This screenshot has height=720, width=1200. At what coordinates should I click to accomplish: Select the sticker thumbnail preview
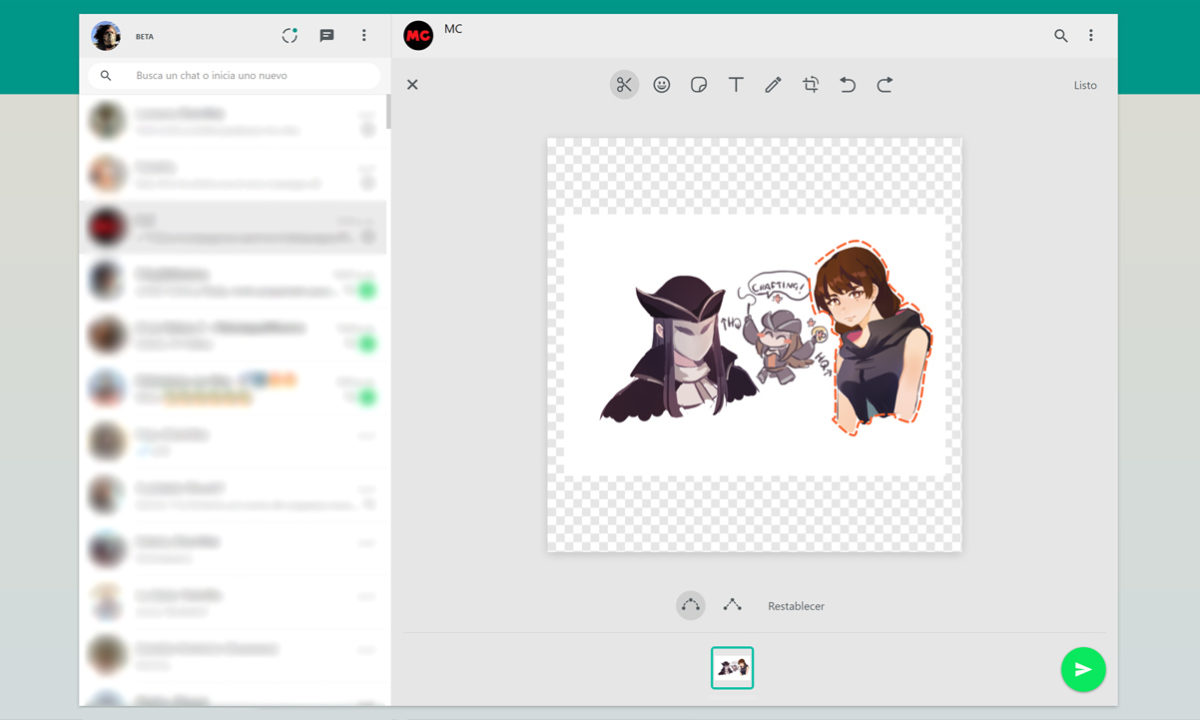732,668
